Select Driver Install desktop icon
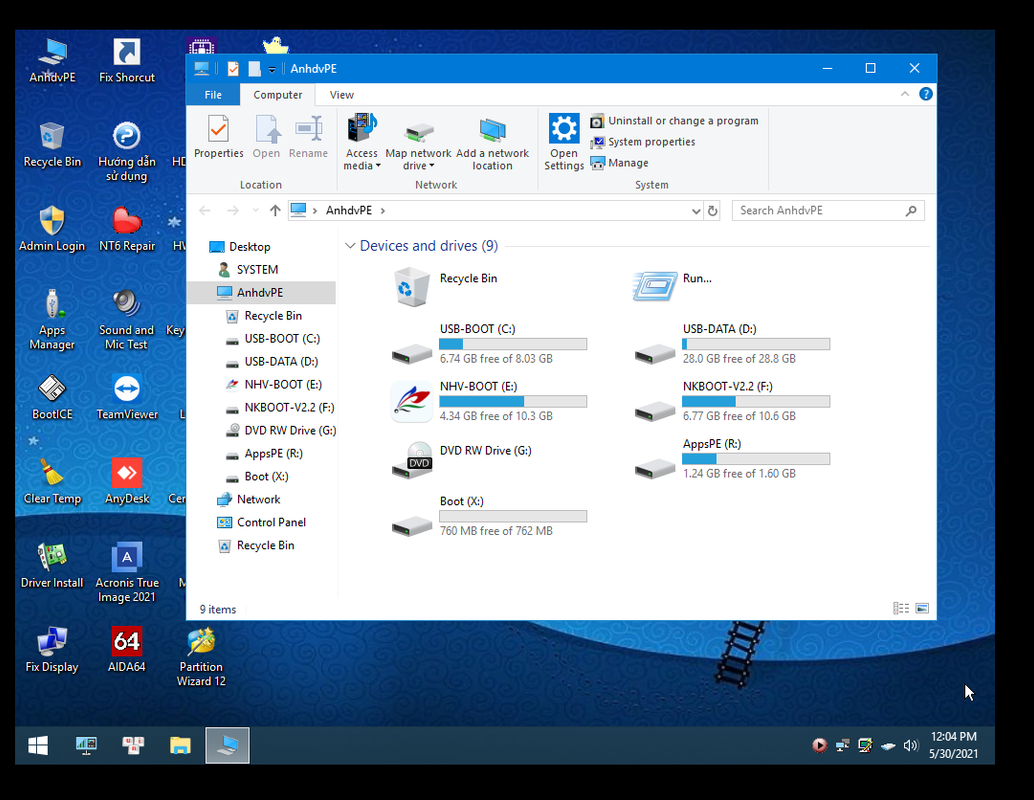The height and width of the screenshot is (800, 1034). 52,566
